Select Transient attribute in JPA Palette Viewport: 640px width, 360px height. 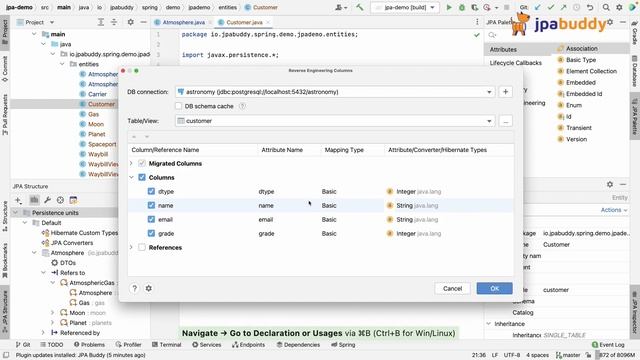coord(578,128)
